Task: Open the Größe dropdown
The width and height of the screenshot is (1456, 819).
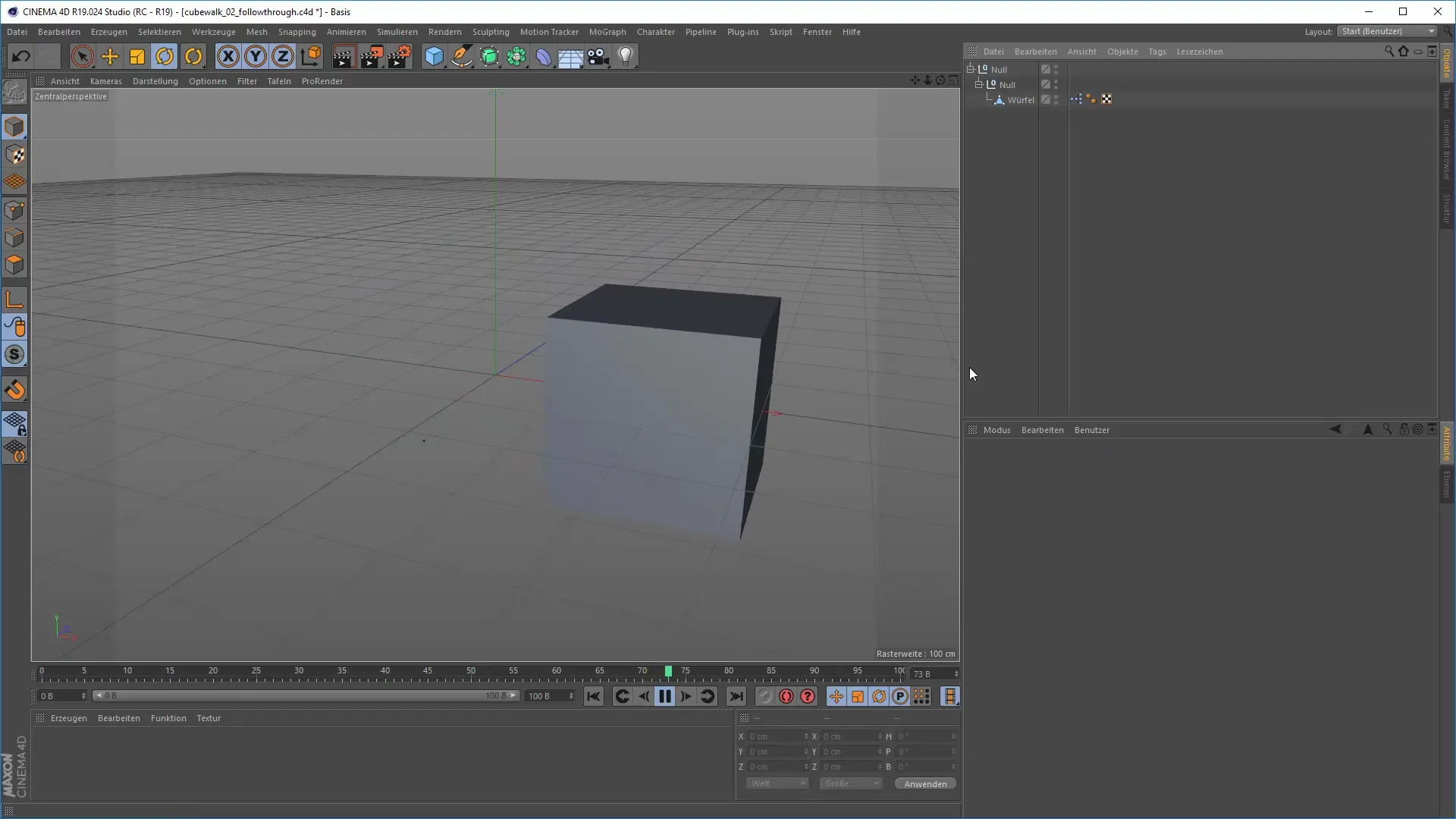Action: pos(851,783)
